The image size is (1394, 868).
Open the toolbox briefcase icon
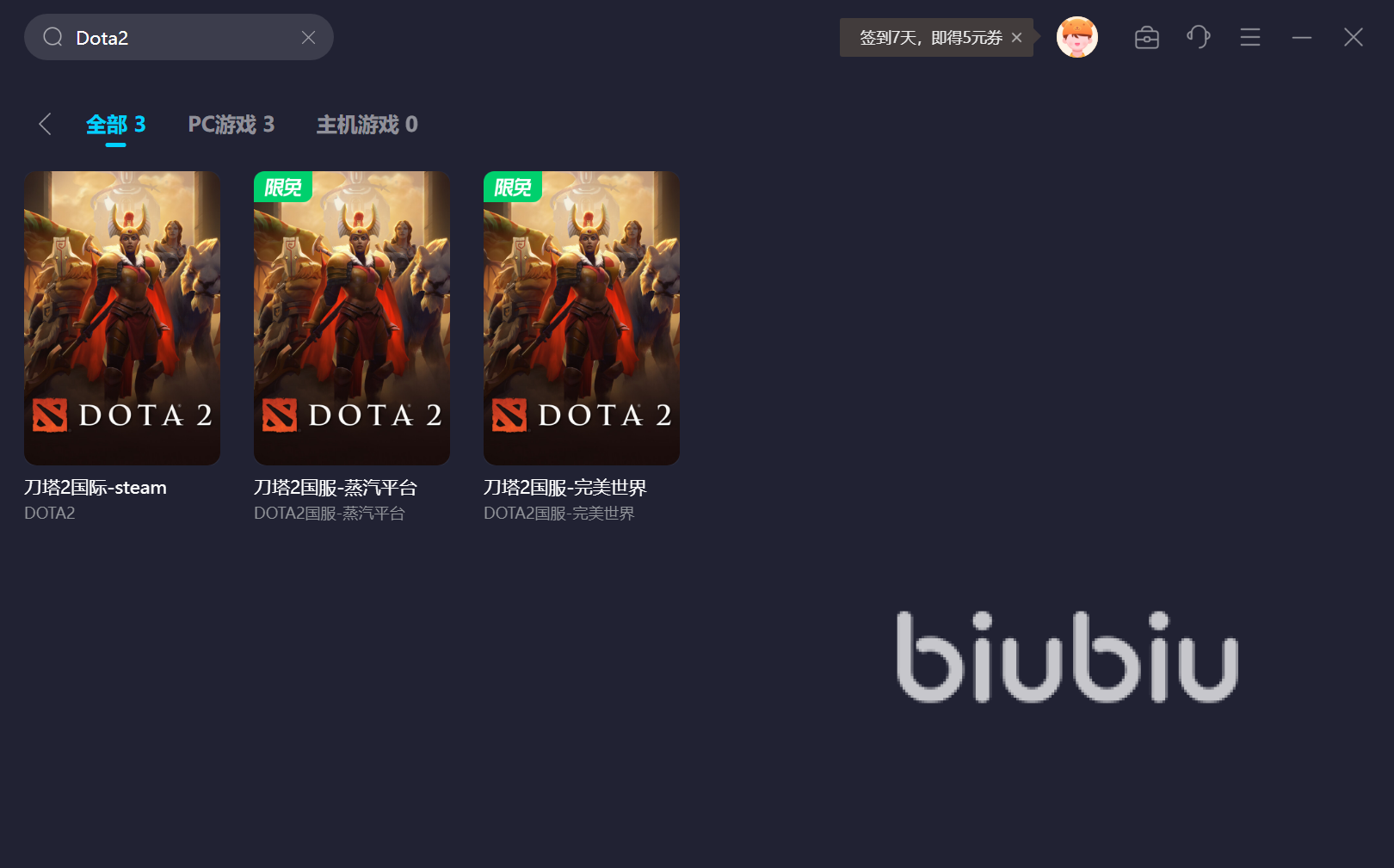tap(1147, 37)
